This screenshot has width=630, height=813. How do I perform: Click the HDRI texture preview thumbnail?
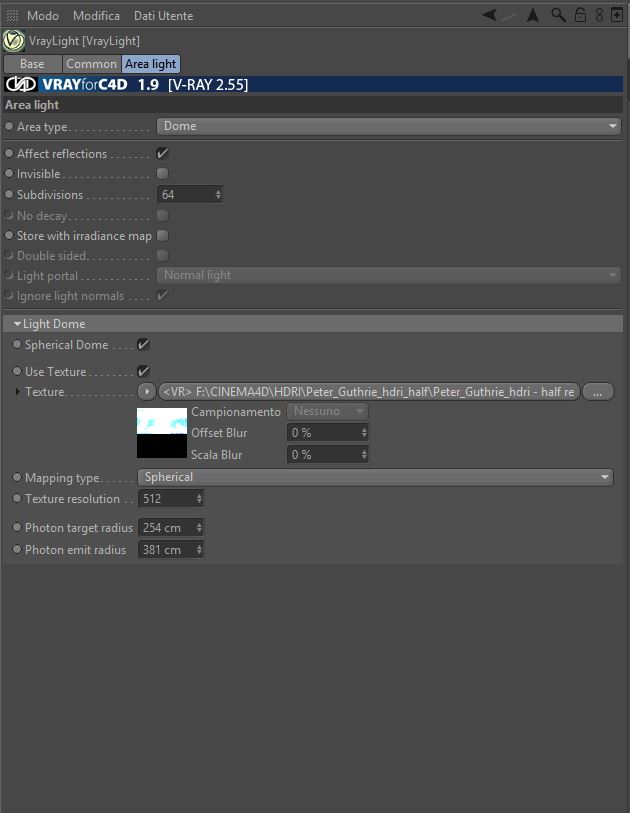[162, 433]
